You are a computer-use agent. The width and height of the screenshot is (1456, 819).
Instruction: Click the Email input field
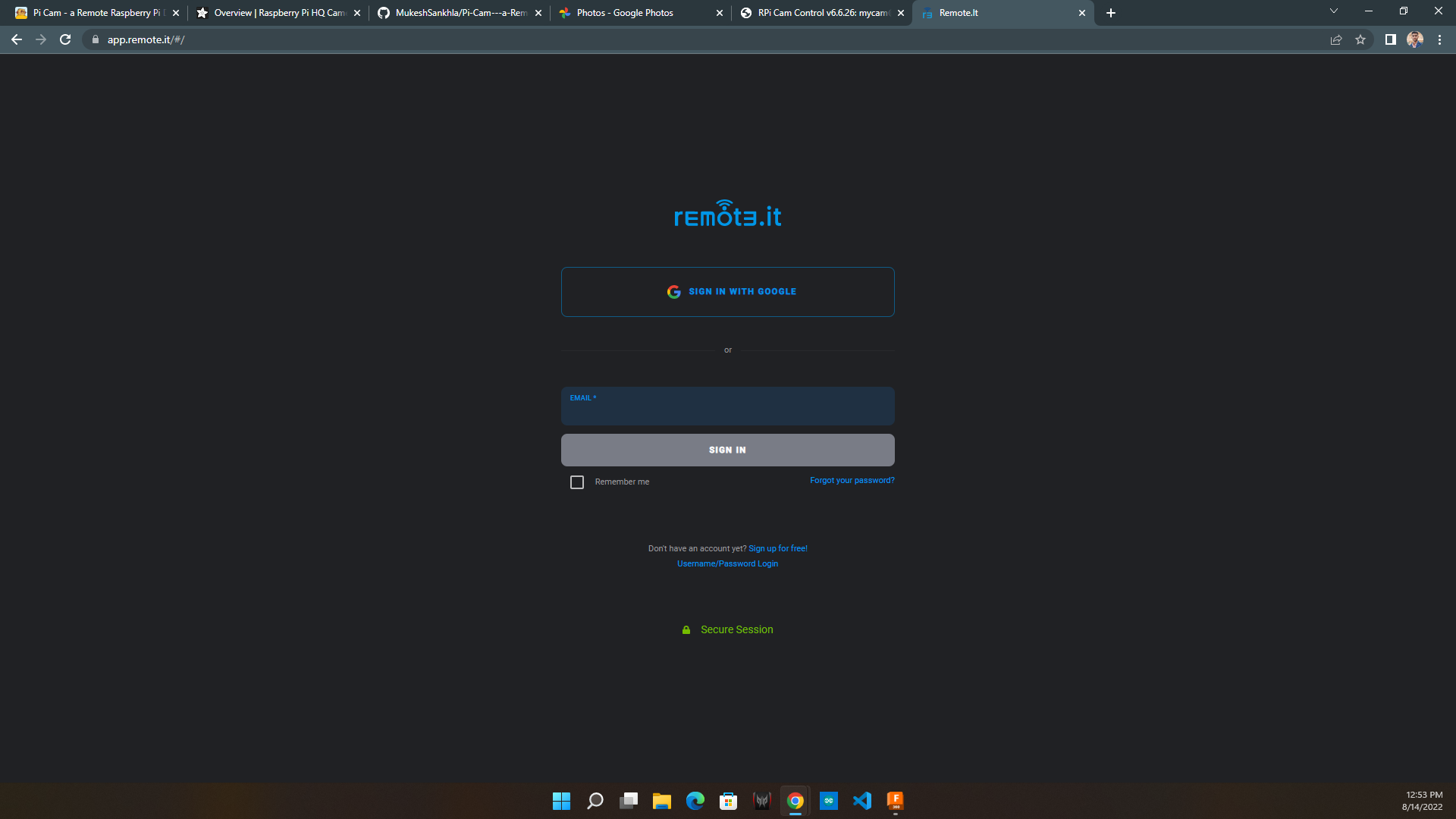coord(728,406)
